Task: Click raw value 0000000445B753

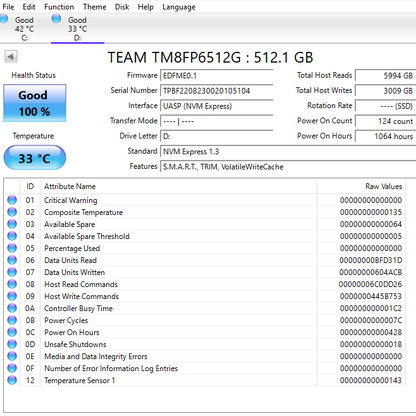Action: tap(371, 296)
